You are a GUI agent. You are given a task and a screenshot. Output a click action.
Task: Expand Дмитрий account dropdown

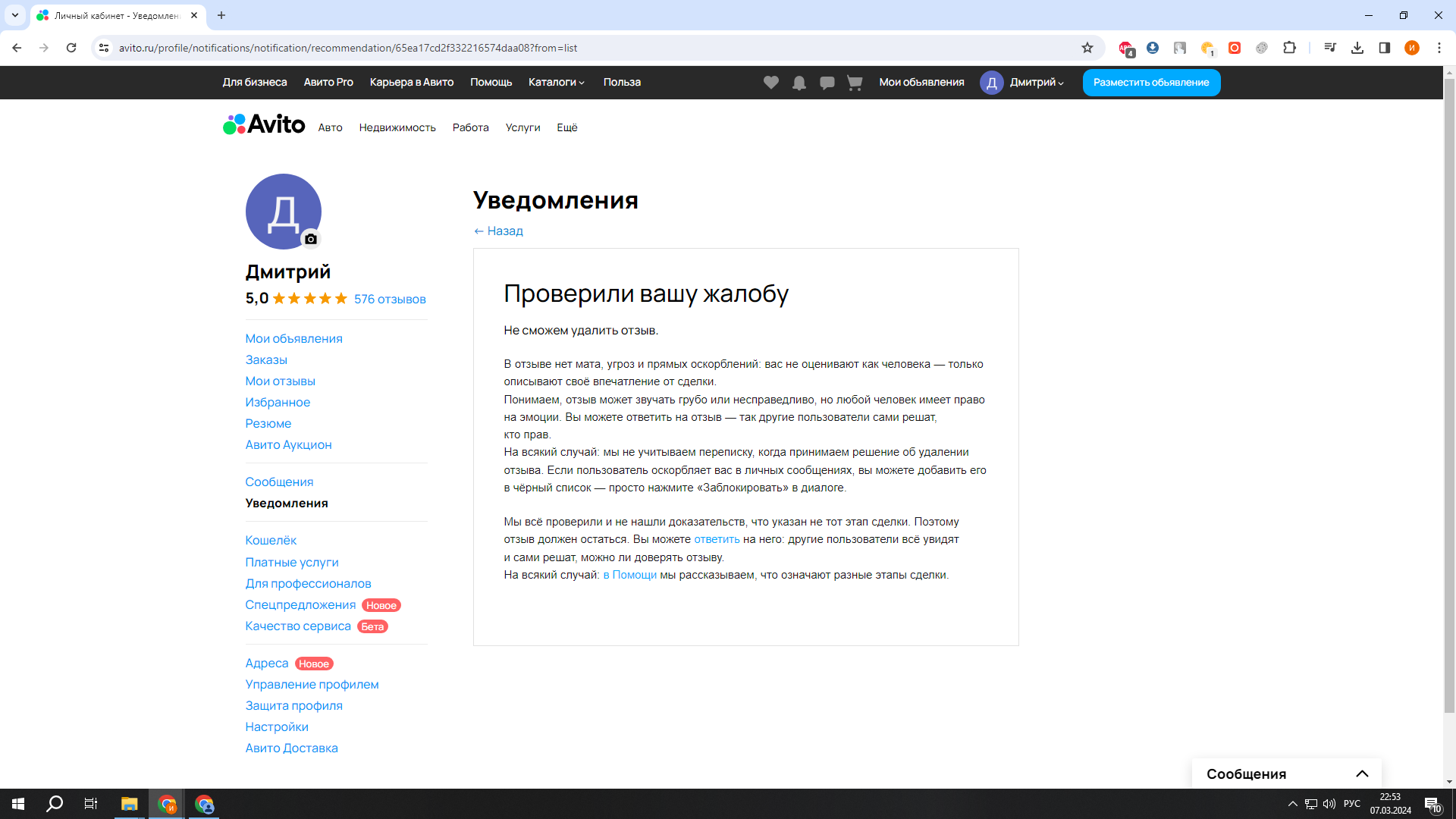1037,83
